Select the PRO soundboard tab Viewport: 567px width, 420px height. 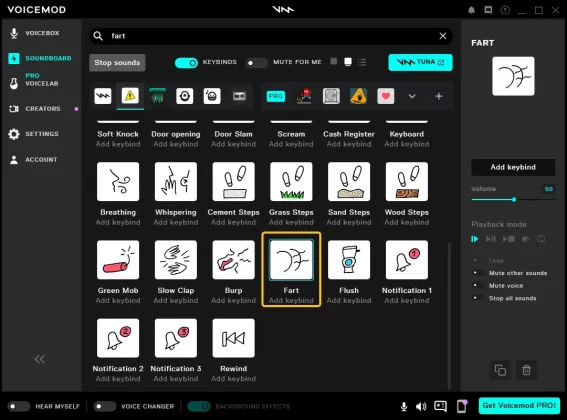coord(276,96)
